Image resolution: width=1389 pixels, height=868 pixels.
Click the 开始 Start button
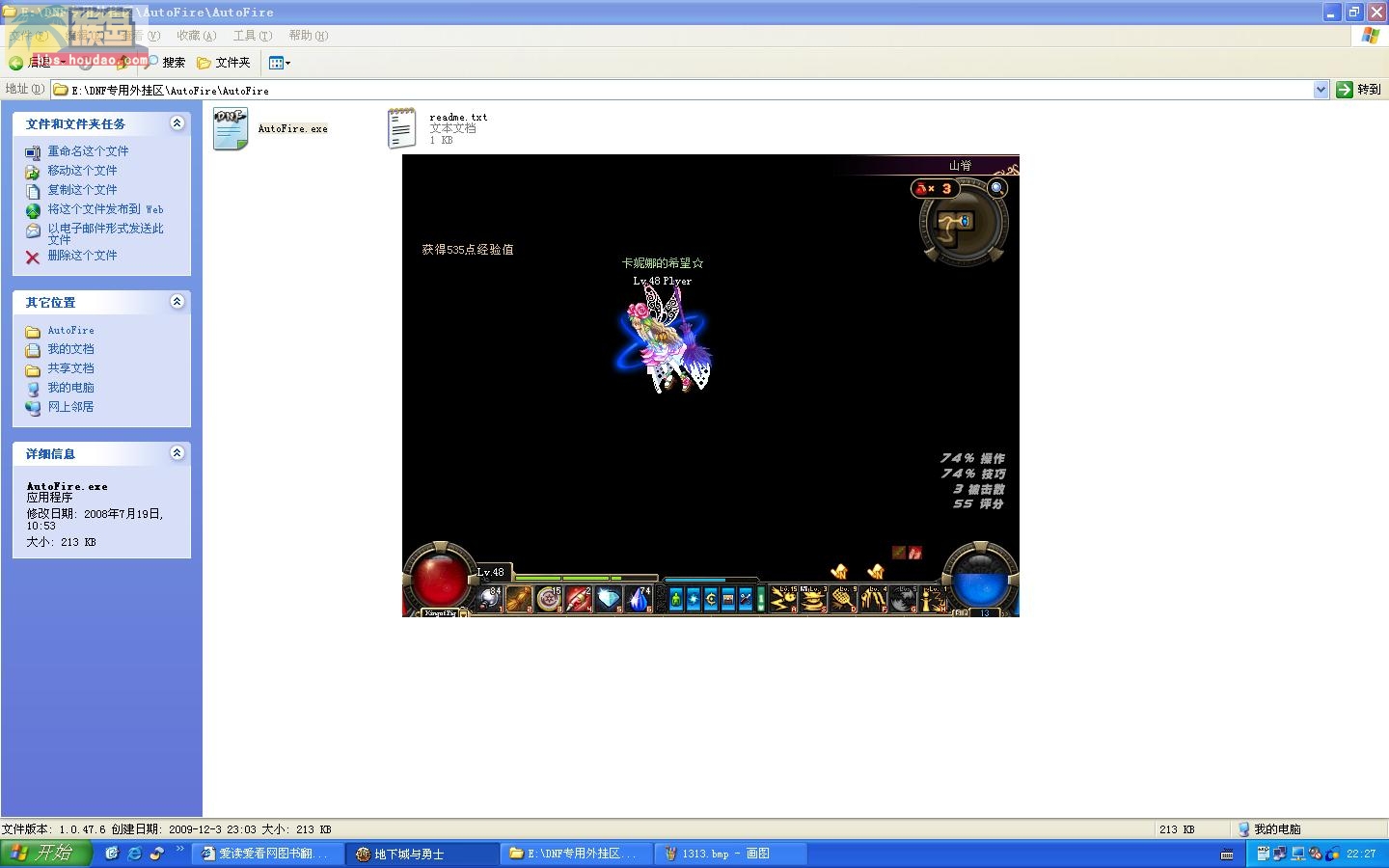point(46,854)
